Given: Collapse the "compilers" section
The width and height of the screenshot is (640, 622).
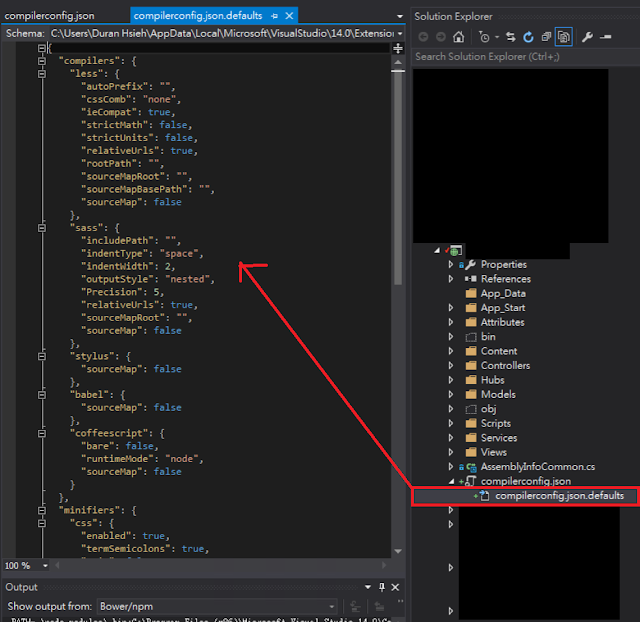Looking at the screenshot, I should (x=42, y=61).
